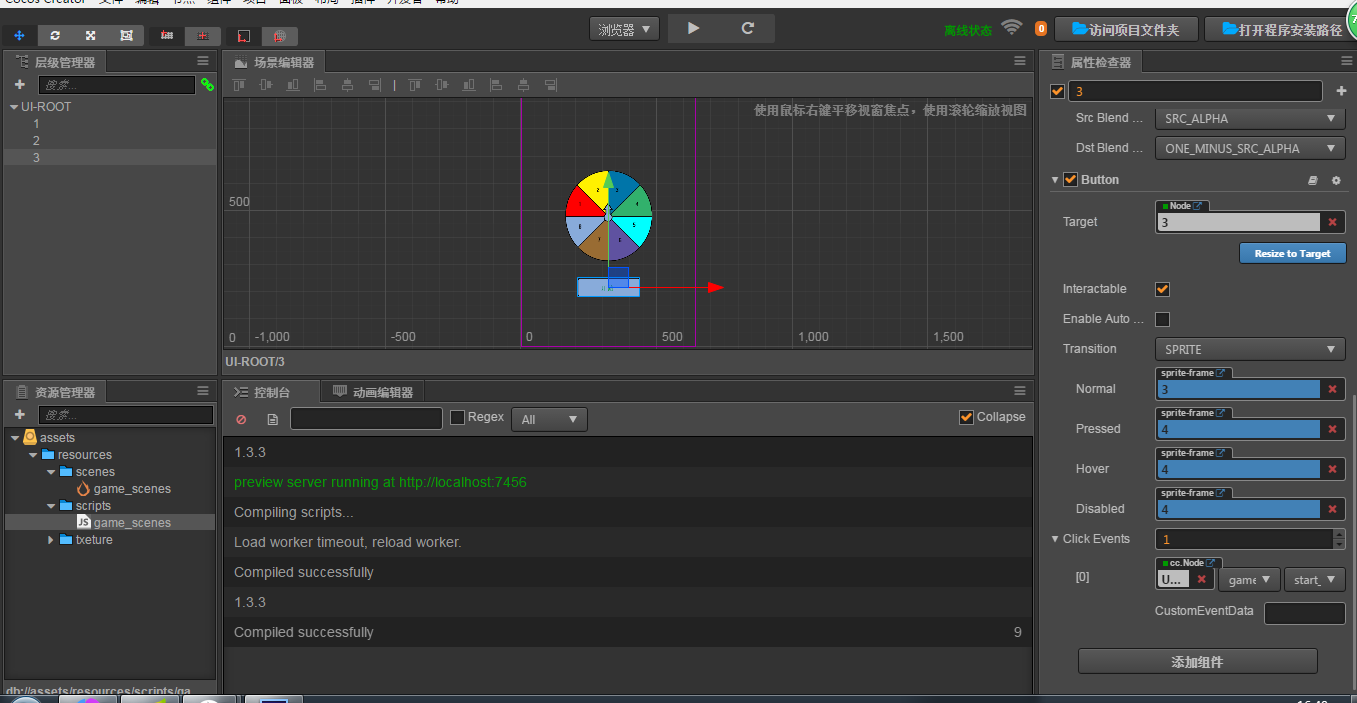Click the green link icon in hierarchy

[207, 85]
